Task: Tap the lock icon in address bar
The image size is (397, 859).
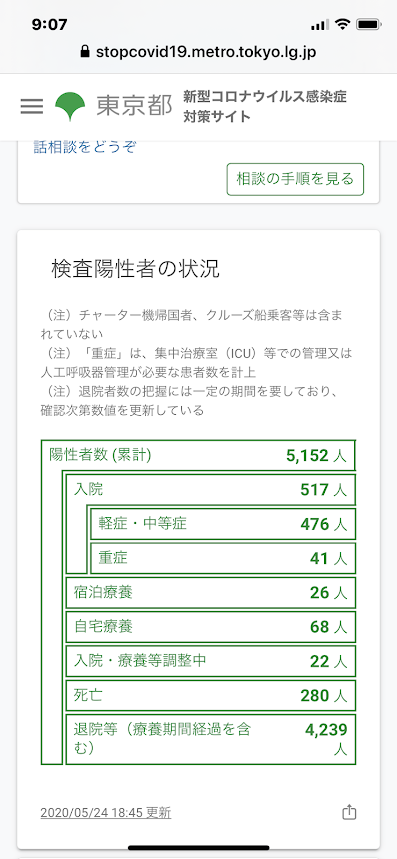Action: 84,52
